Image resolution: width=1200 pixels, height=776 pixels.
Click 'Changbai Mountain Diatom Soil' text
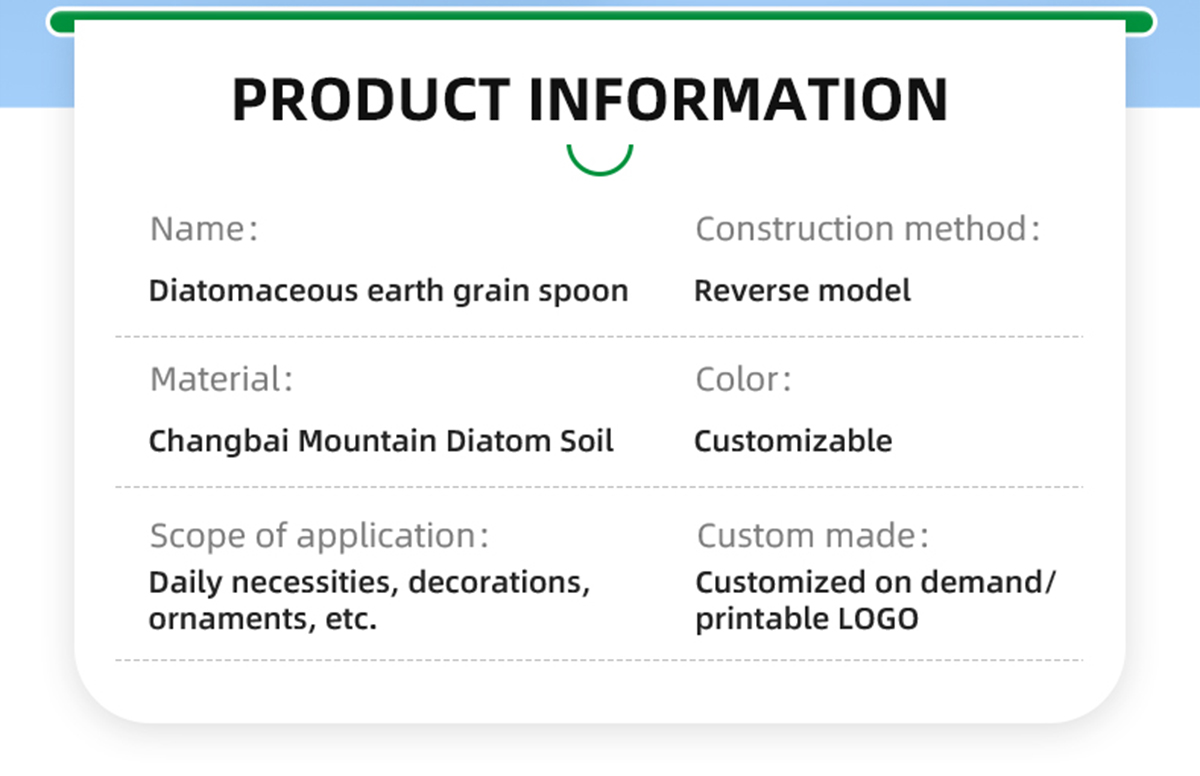click(x=381, y=441)
